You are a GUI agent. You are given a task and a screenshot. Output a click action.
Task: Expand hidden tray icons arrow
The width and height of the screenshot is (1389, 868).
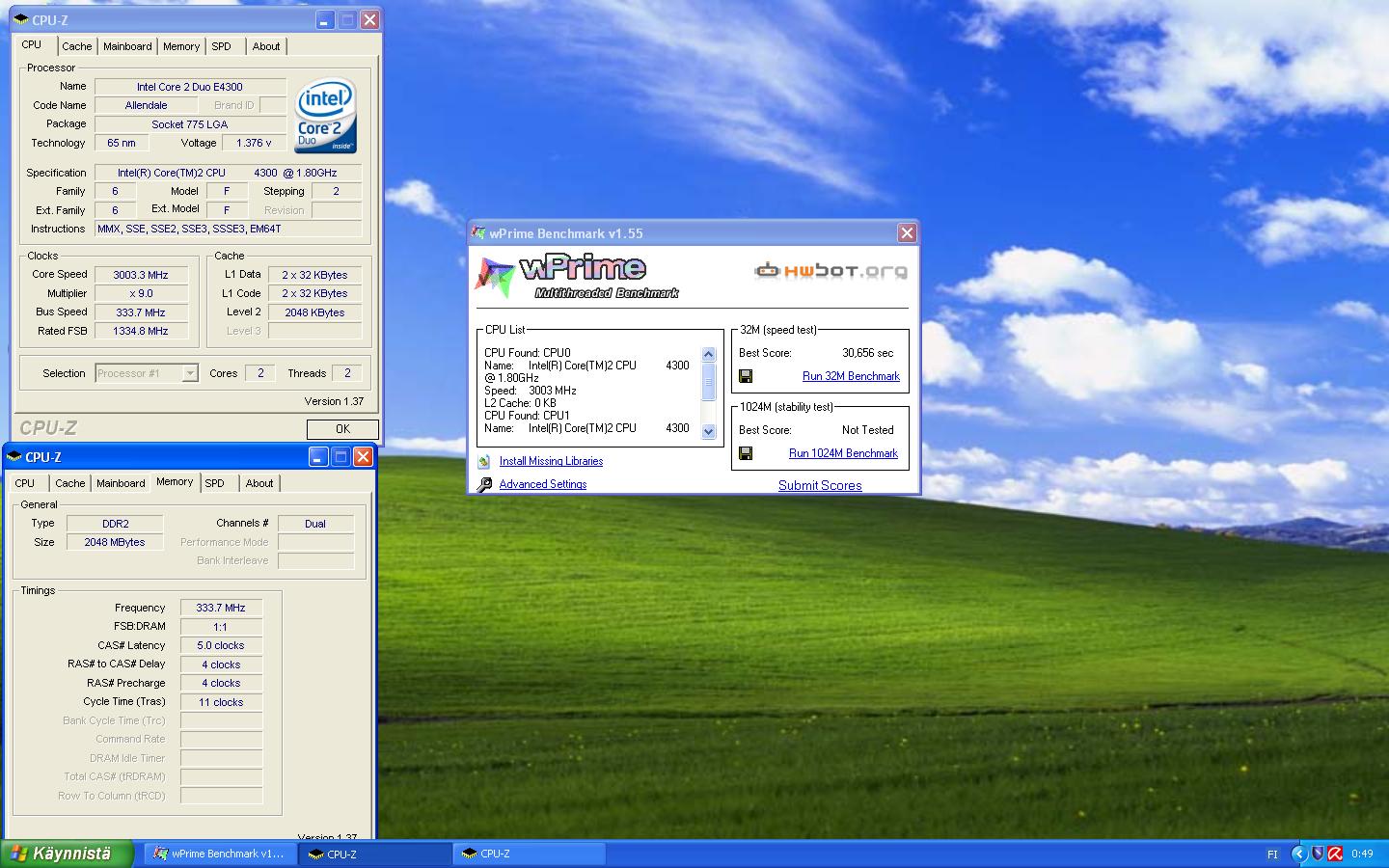coord(1298,854)
